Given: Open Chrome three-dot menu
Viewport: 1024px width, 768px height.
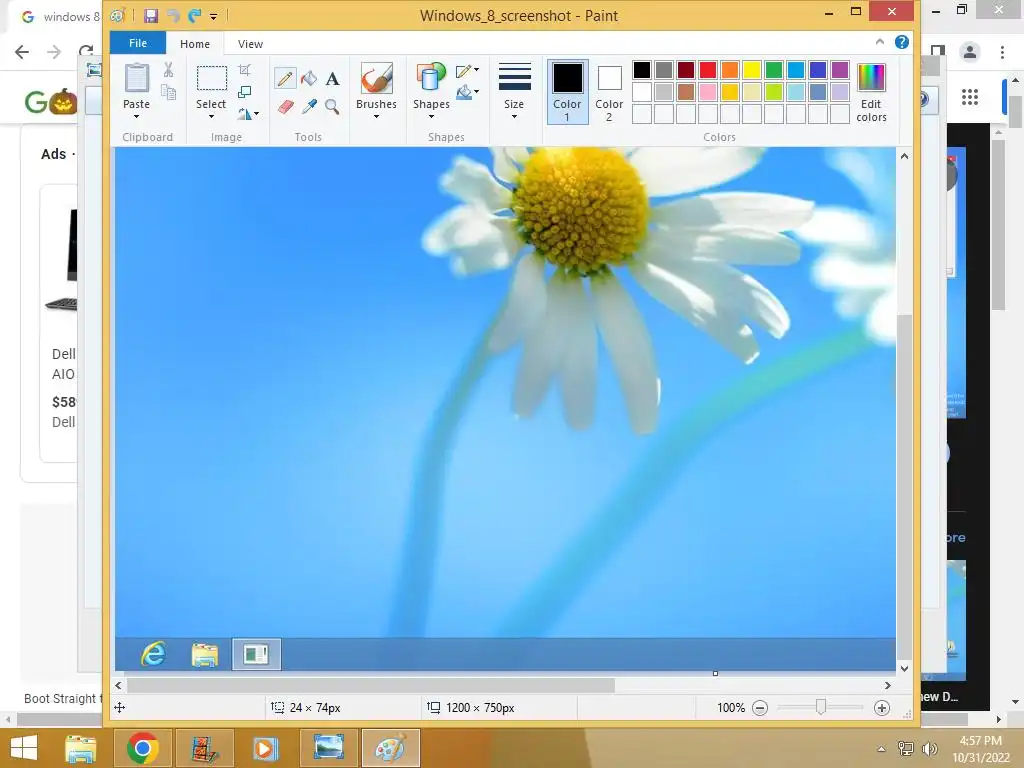Looking at the screenshot, I should (1002, 52).
